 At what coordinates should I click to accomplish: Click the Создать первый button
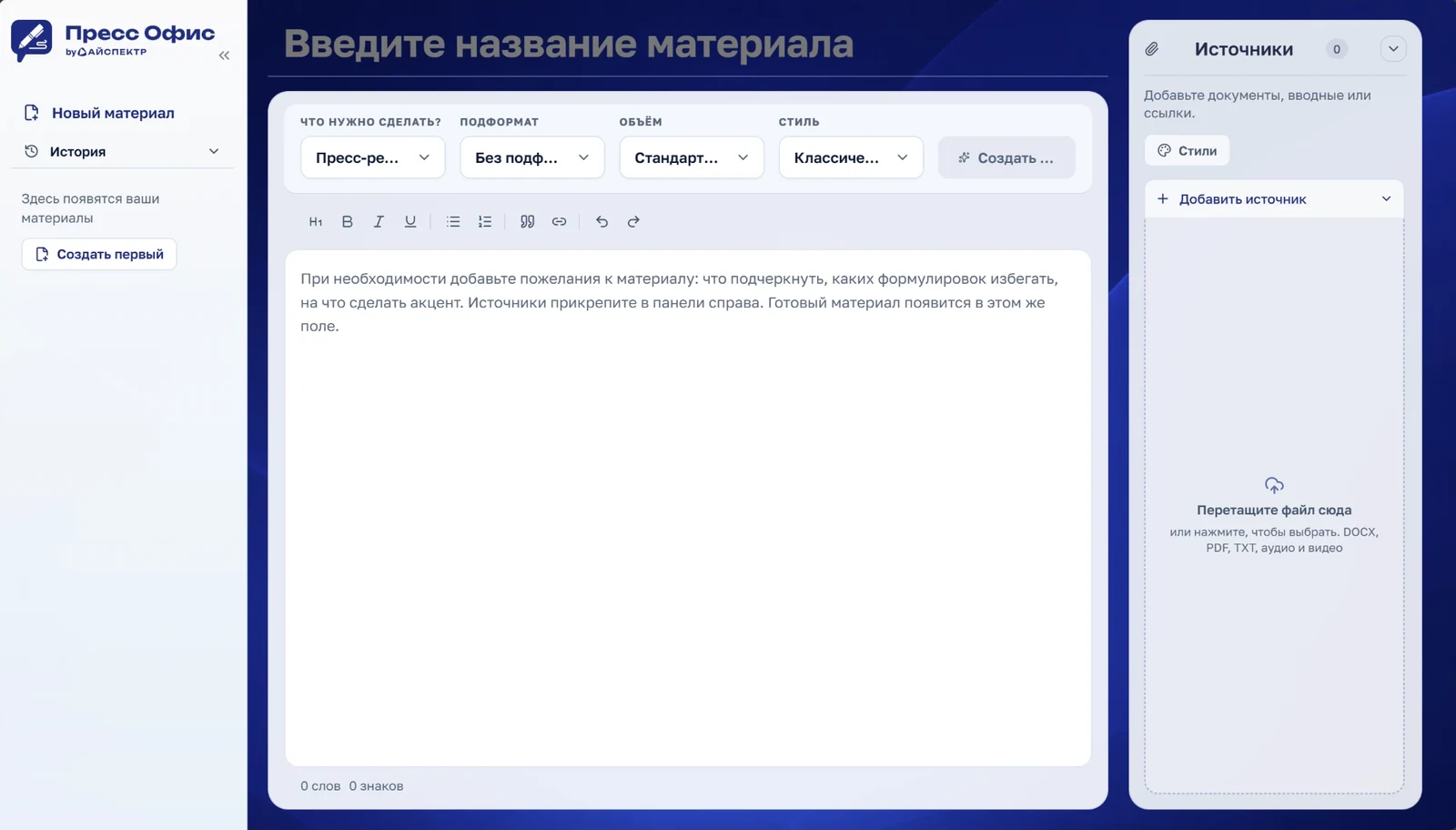click(x=99, y=254)
